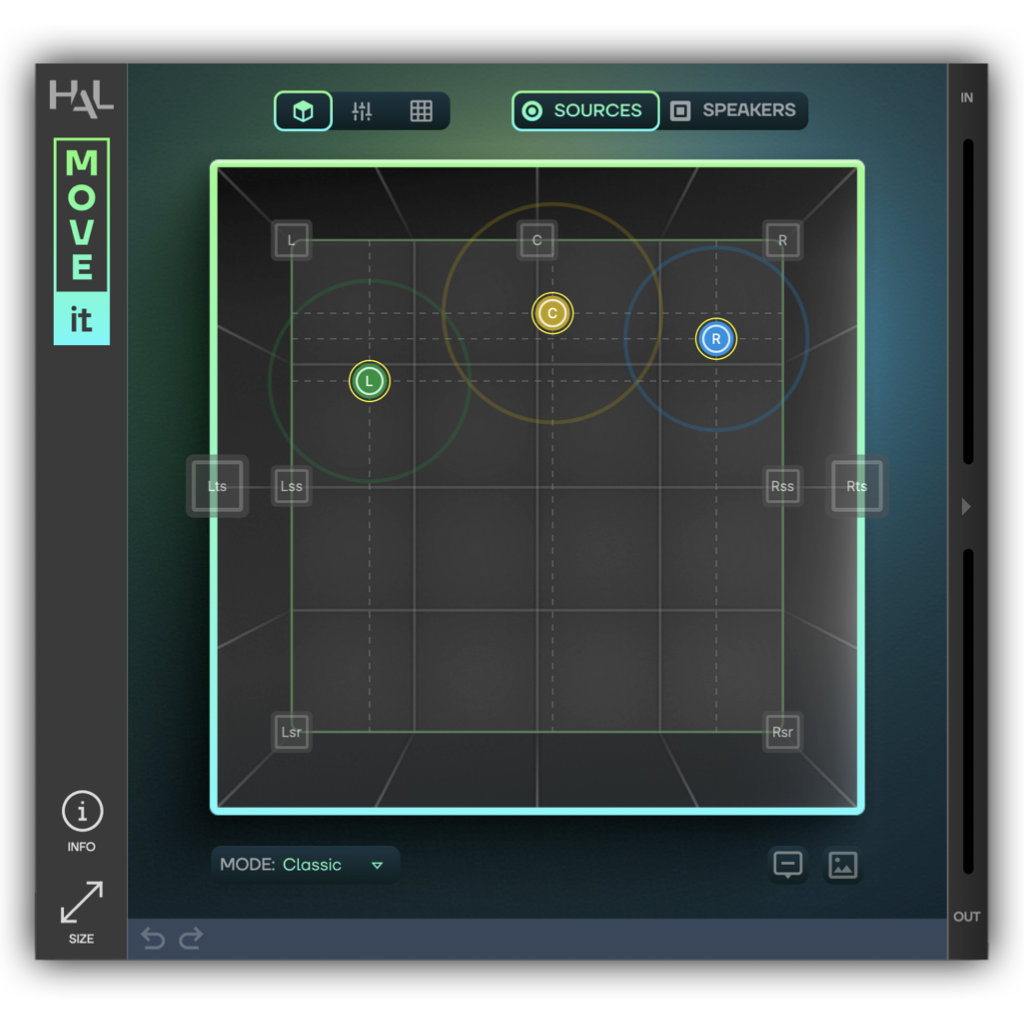Open the grid matrix view
This screenshot has height=1024, width=1024.
(x=421, y=111)
